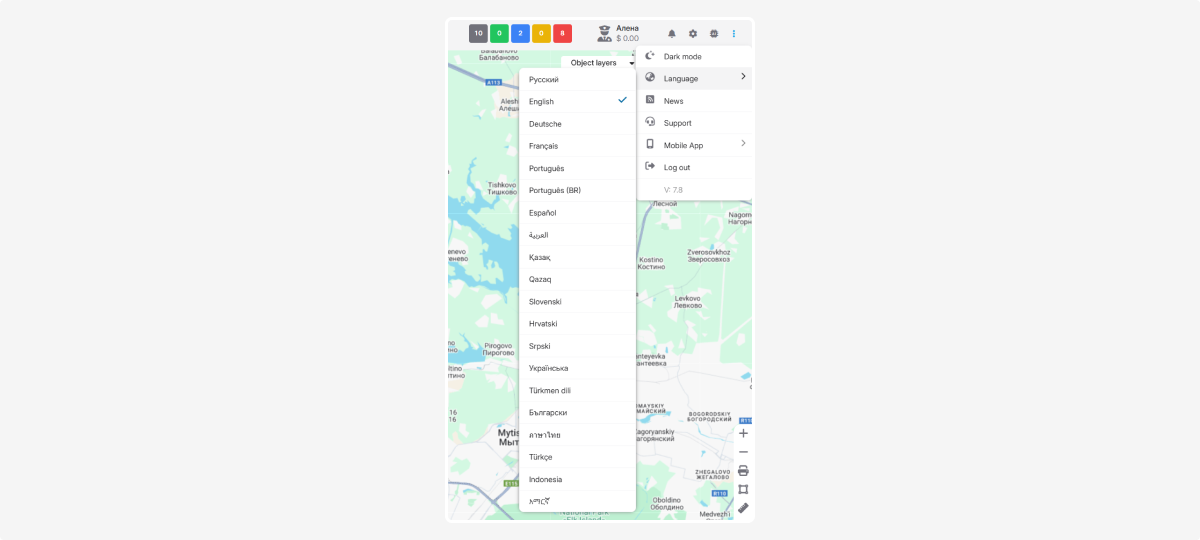1200x540 pixels.
Task: Click the red status counter showing 8
Action: pos(562,34)
